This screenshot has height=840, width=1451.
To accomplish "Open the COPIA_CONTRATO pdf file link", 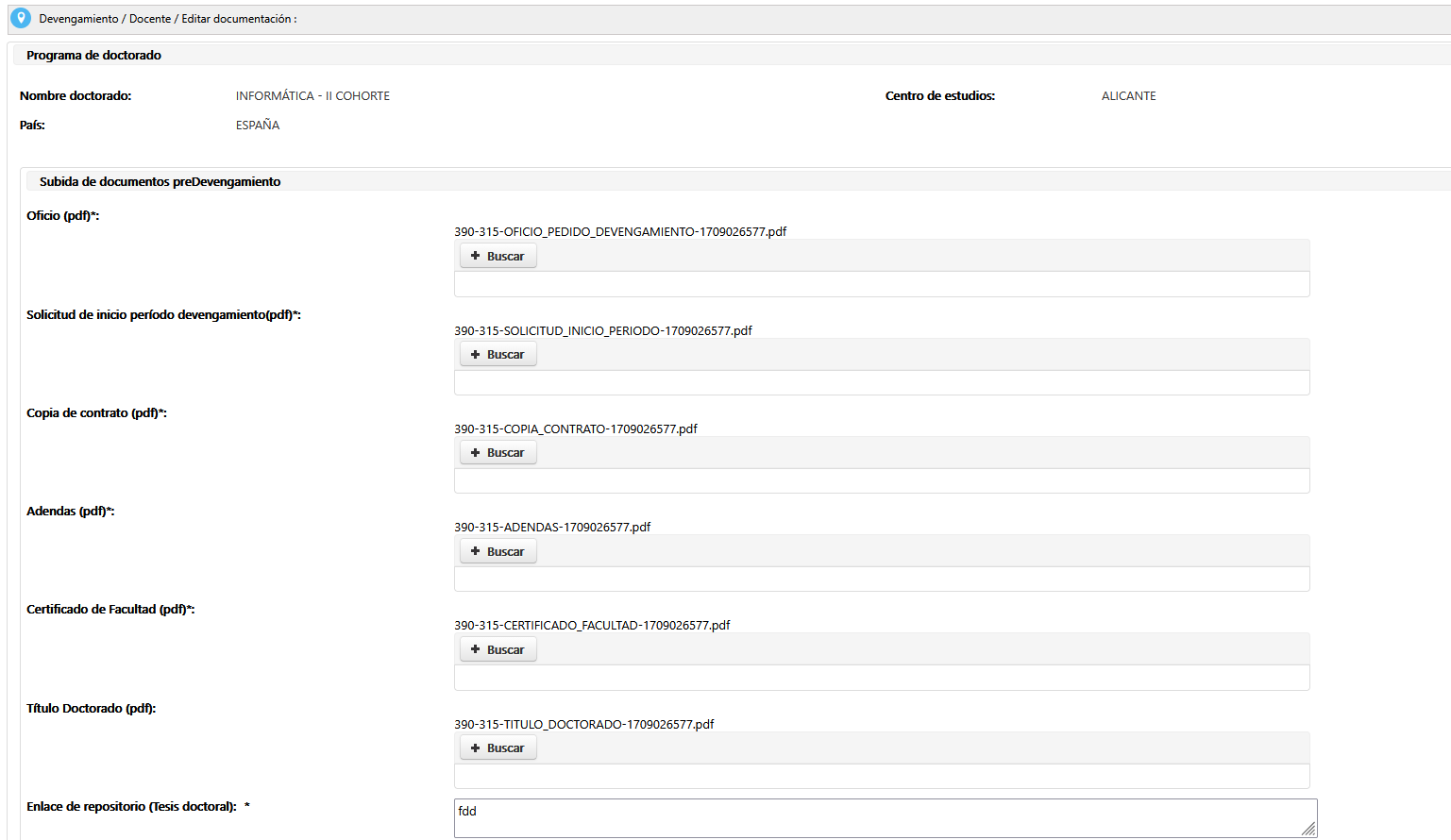I will [575, 429].
